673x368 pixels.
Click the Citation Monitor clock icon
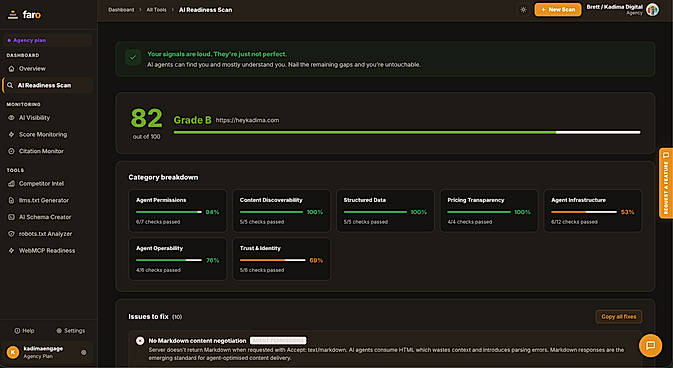coord(12,151)
